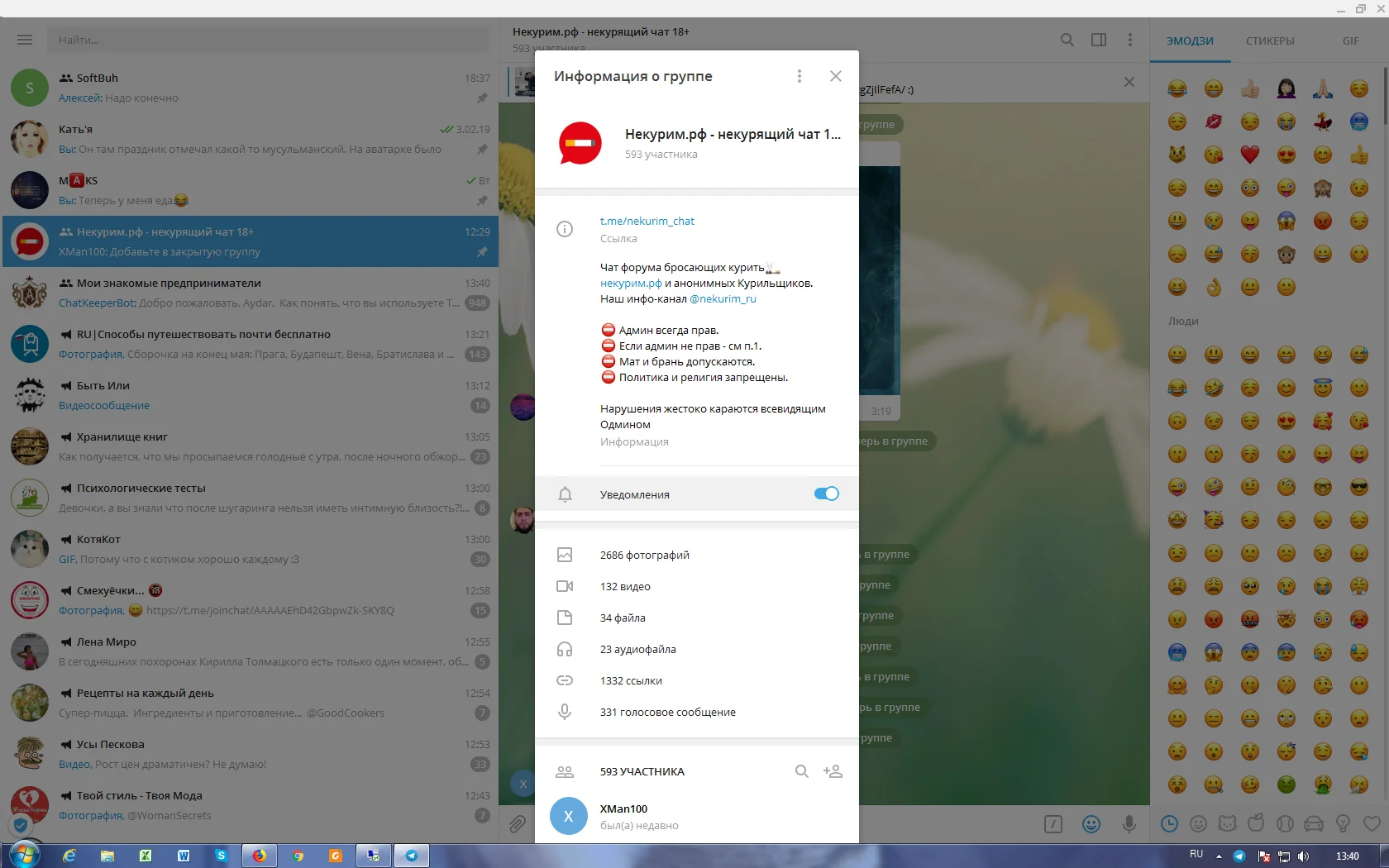Search inside the Некурим.рф chat
1389x868 pixels.
point(1067,40)
